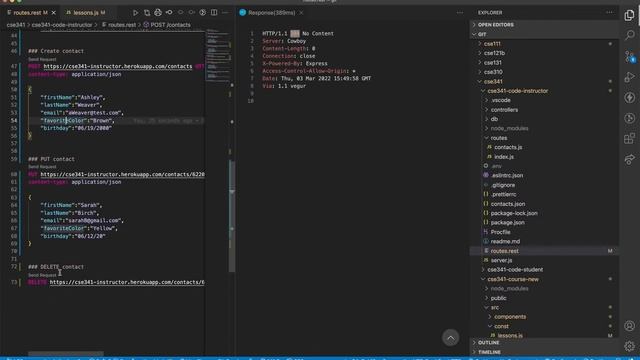Expand the cse131 folder
640x360 pixels.
(544, 62)
